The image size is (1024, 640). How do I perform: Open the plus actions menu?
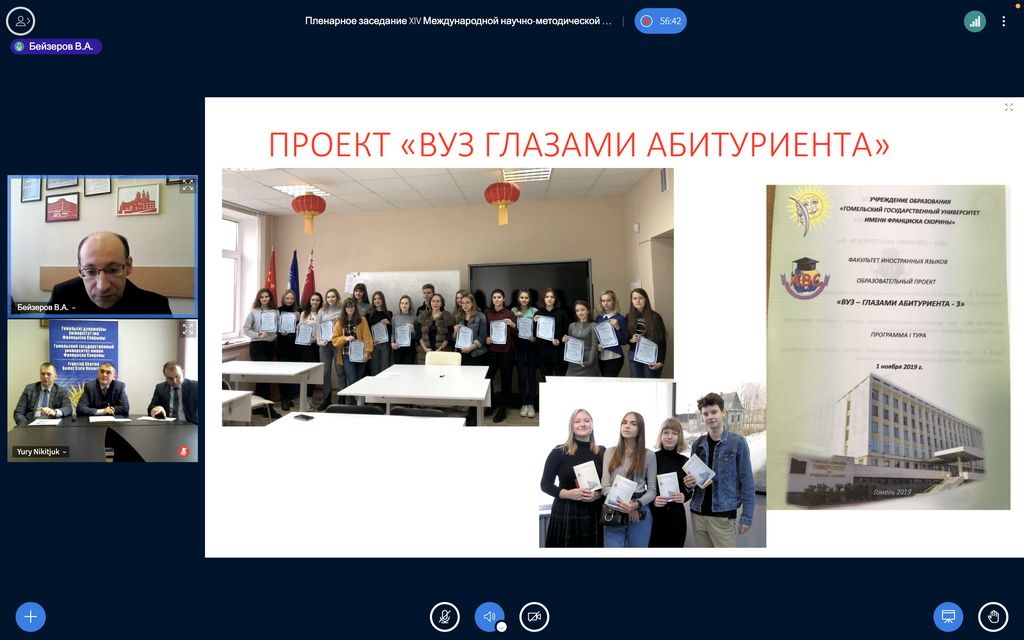pyautogui.click(x=30, y=616)
